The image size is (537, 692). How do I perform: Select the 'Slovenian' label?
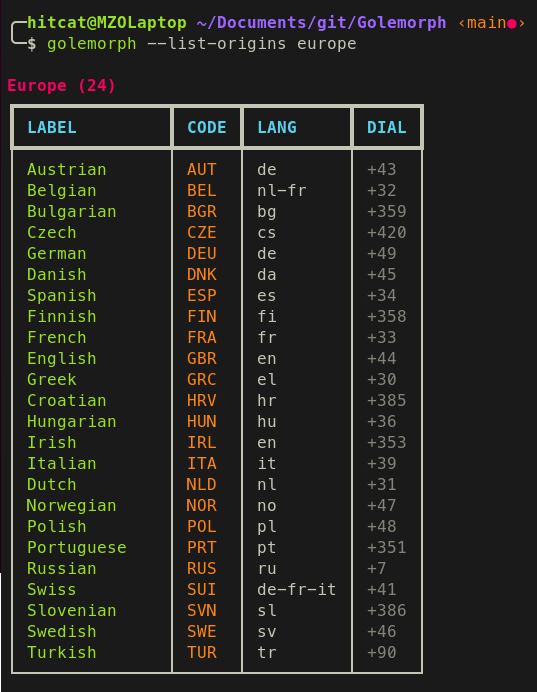coord(71,611)
